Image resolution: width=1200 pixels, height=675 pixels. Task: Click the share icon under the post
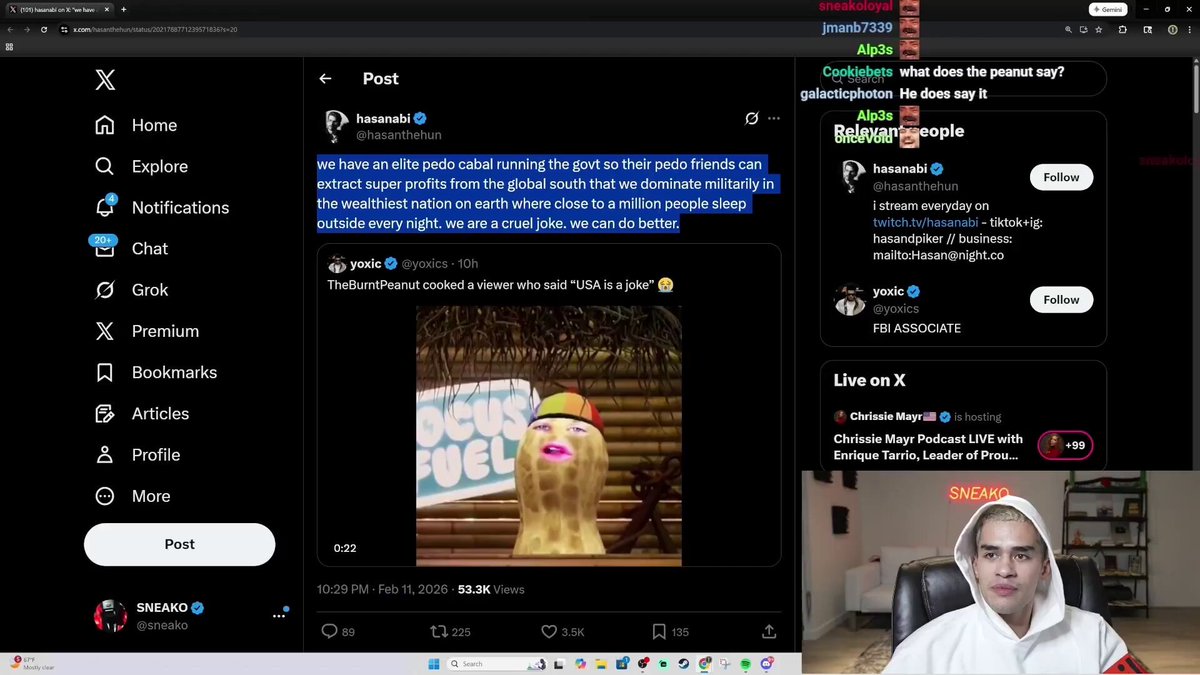click(x=769, y=631)
